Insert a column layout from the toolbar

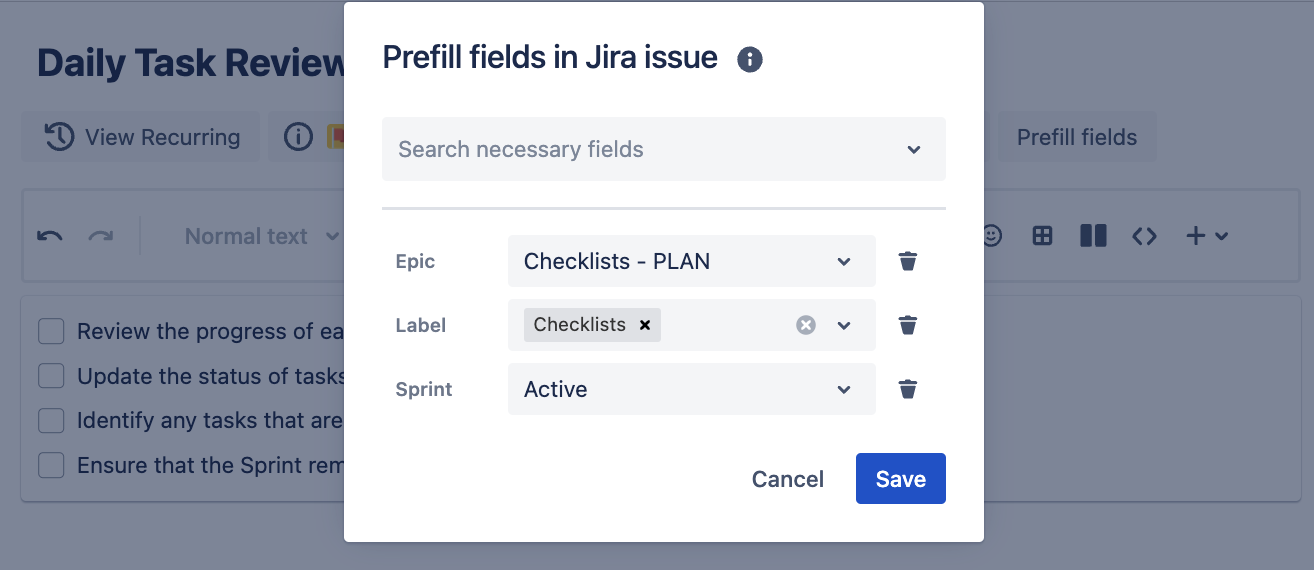click(1093, 236)
